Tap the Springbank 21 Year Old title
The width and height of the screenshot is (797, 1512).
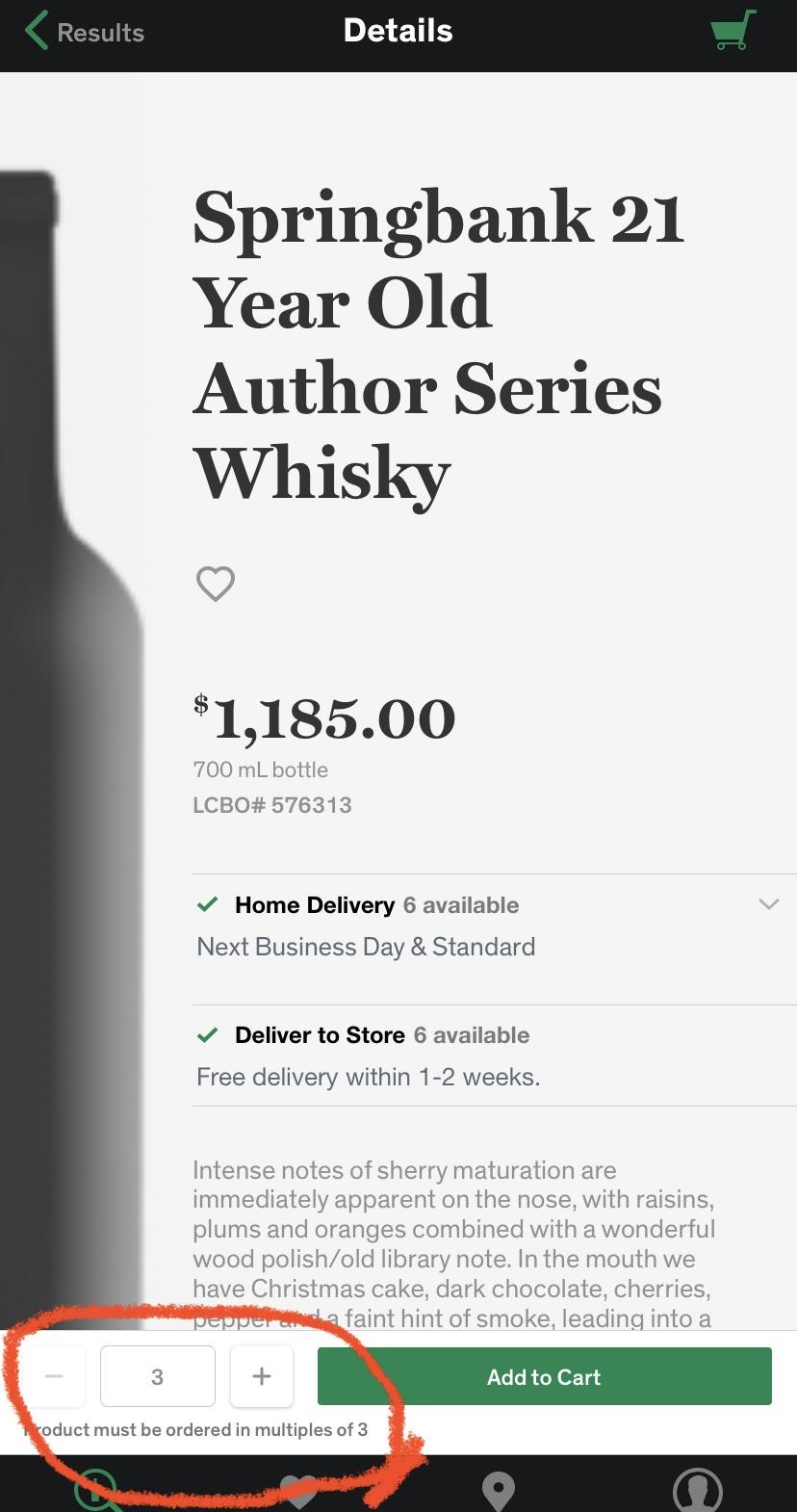(x=438, y=345)
